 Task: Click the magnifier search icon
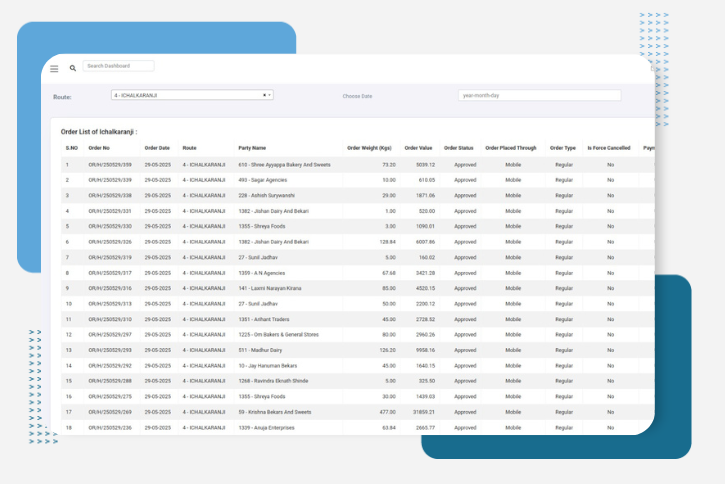point(73,68)
